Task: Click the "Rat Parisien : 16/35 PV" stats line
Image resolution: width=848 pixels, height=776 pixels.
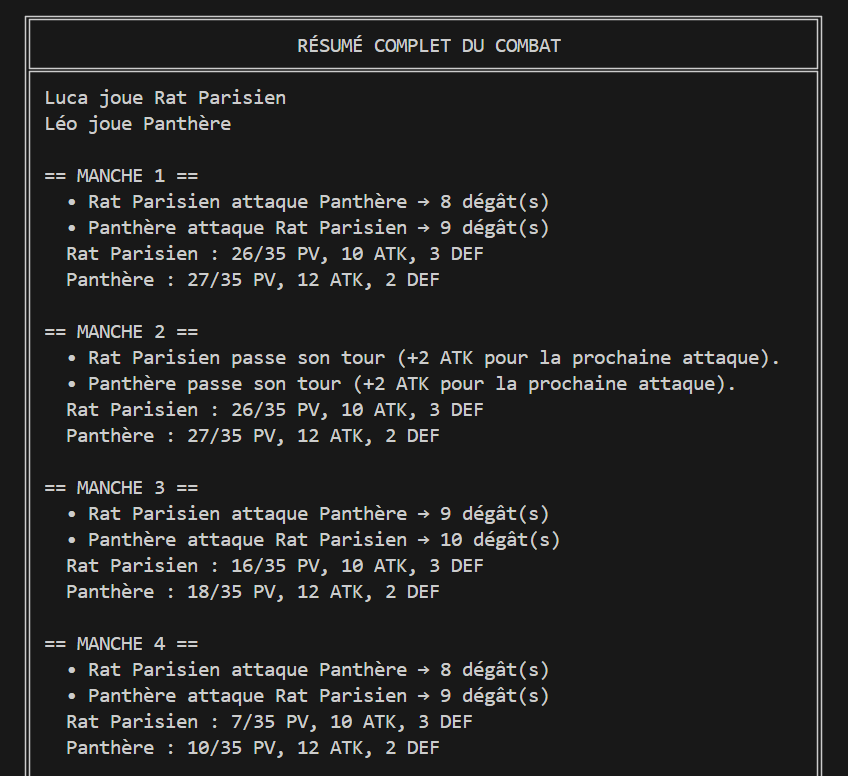Action: (275, 566)
